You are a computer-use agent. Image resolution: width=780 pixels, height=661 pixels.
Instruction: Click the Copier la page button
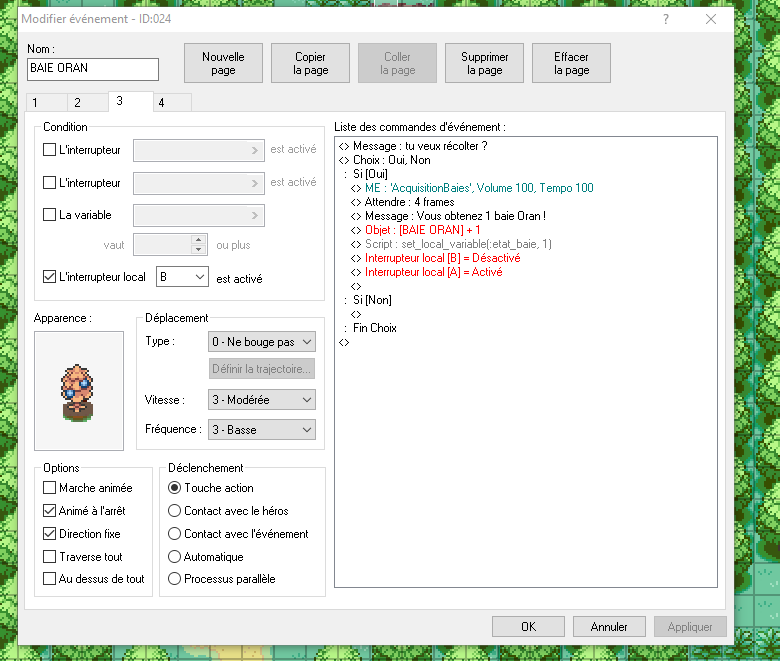(x=310, y=63)
